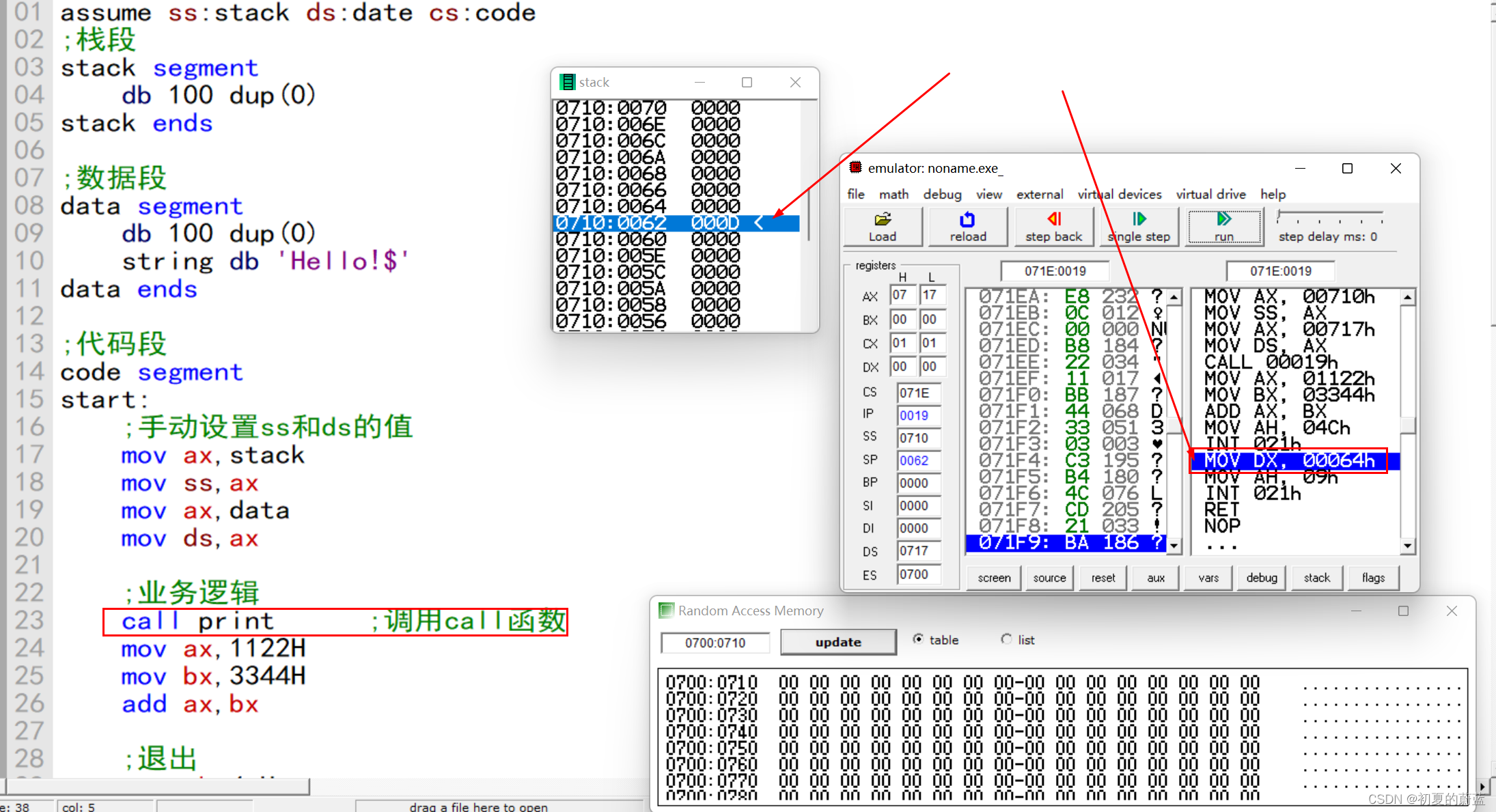Image resolution: width=1496 pixels, height=812 pixels.
Task: Open the virtual devices menu
Action: point(1119,194)
